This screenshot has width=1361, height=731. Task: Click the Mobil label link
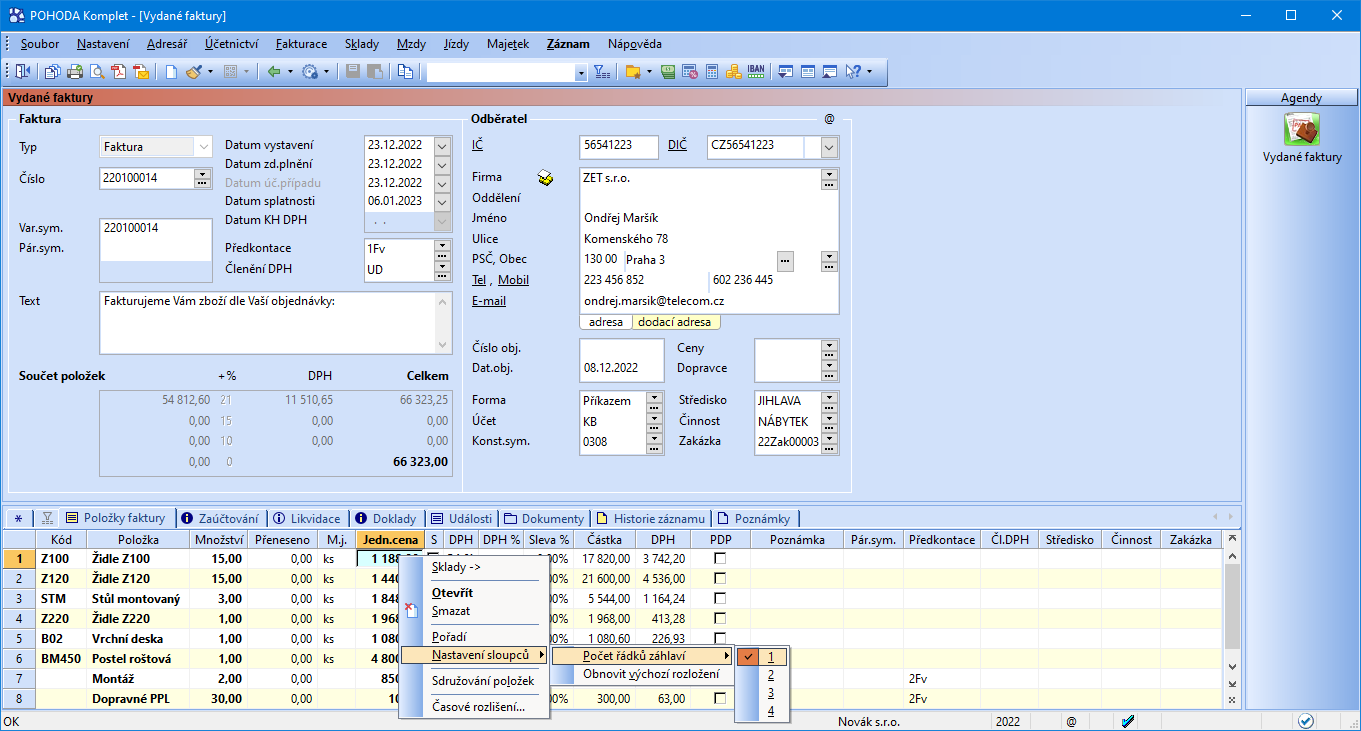(x=514, y=280)
